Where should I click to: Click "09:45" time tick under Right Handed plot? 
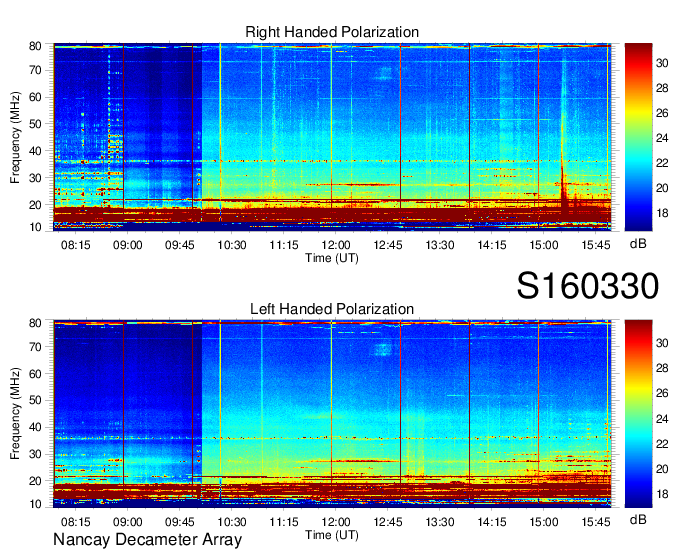pyautogui.click(x=180, y=245)
